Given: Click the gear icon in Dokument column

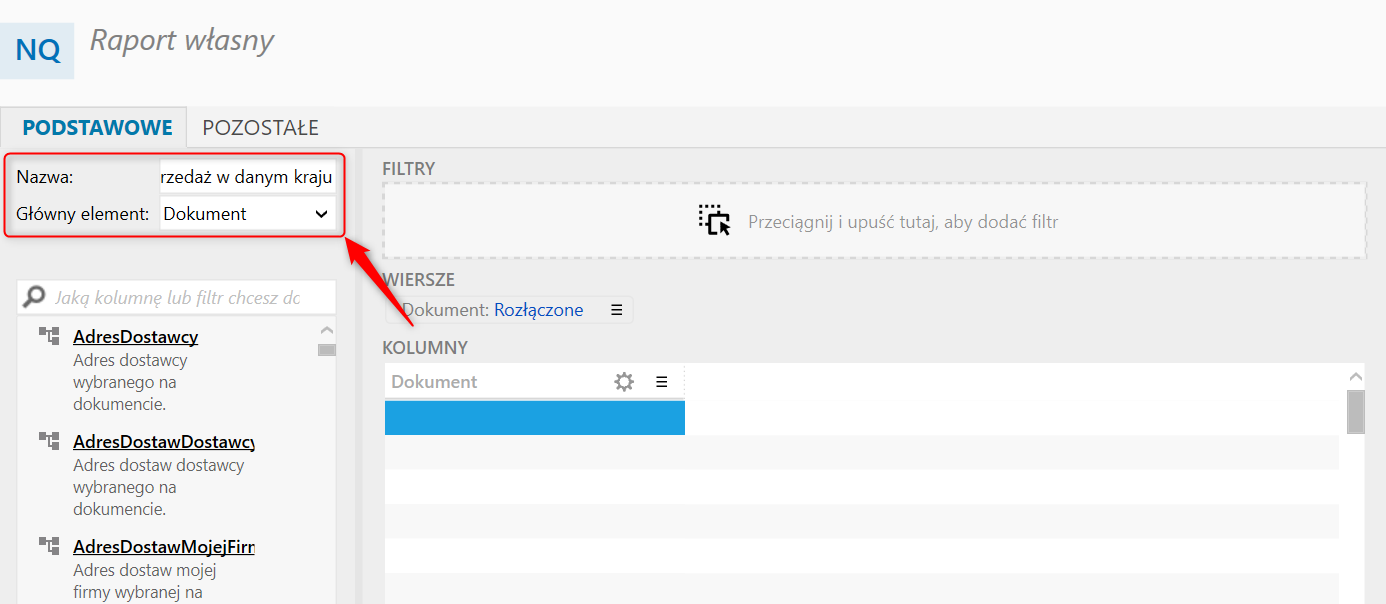Looking at the screenshot, I should point(624,381).
